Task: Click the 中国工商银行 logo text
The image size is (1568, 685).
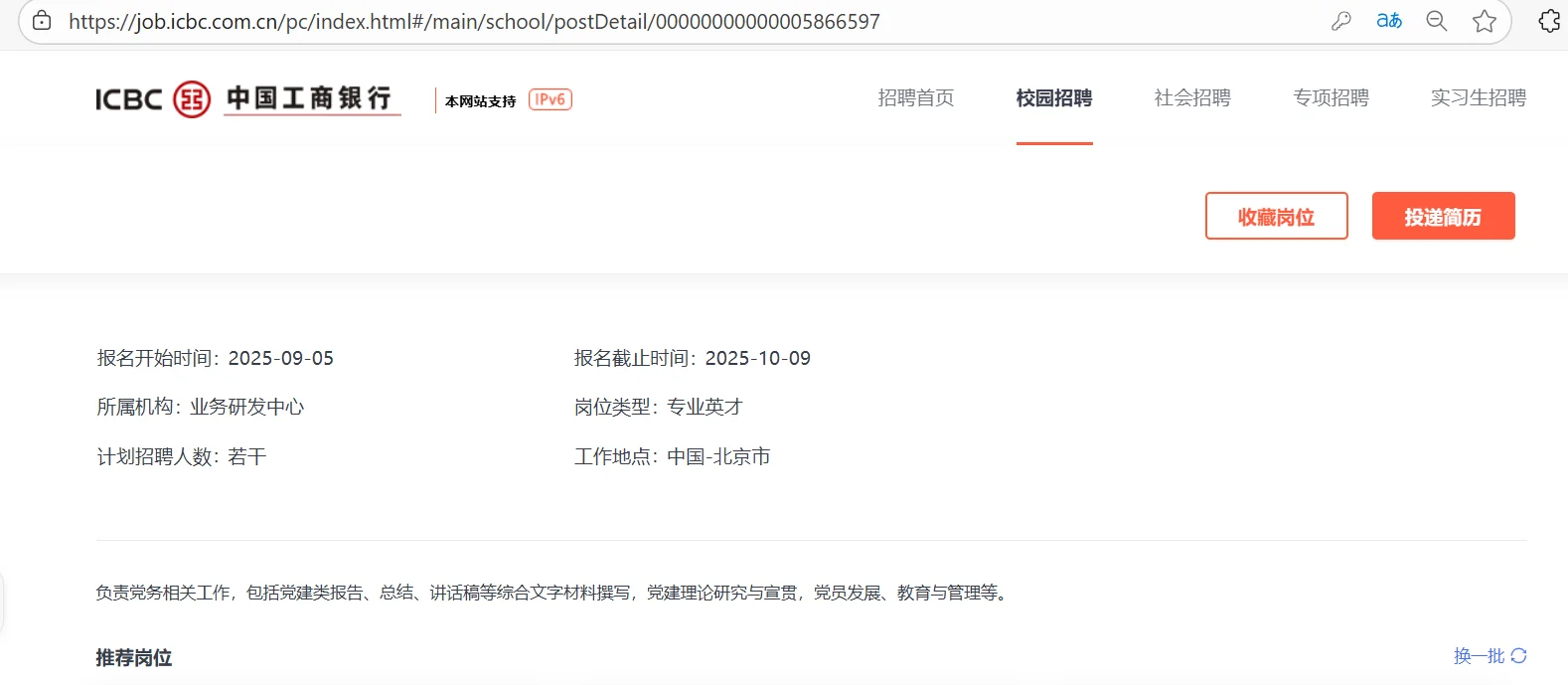Action: point(311,98)
